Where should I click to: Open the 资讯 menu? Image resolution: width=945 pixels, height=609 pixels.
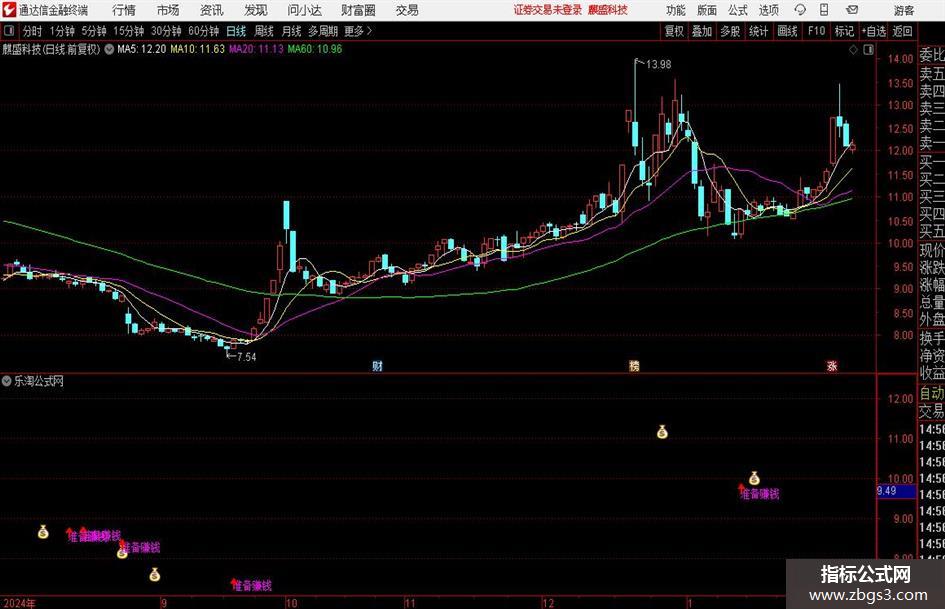[x=212, y=10]
